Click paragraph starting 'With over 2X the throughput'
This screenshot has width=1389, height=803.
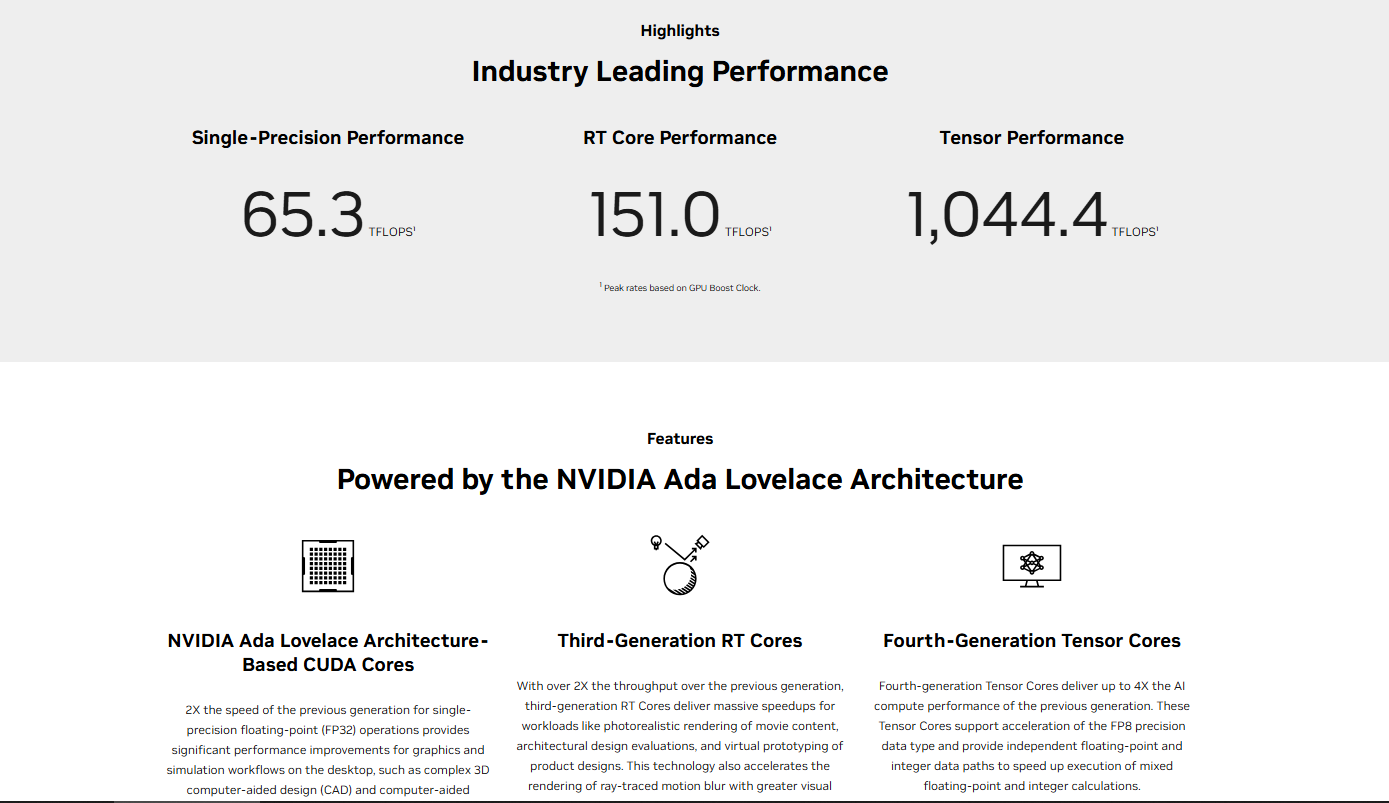[x=680, y=736]
